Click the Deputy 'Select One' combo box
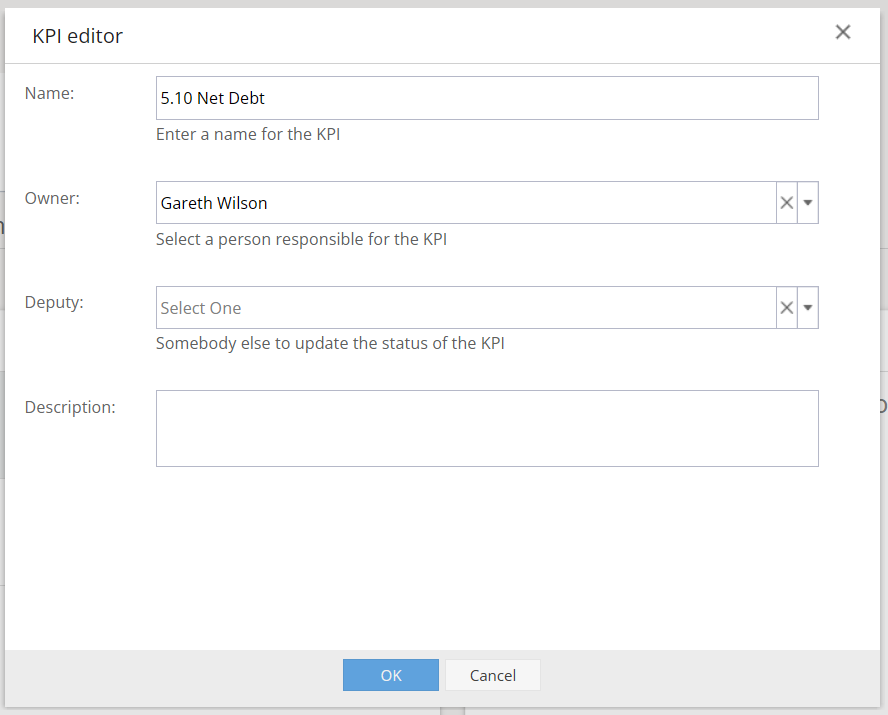Viewport: 888px width, 715px height. [466, 307]
